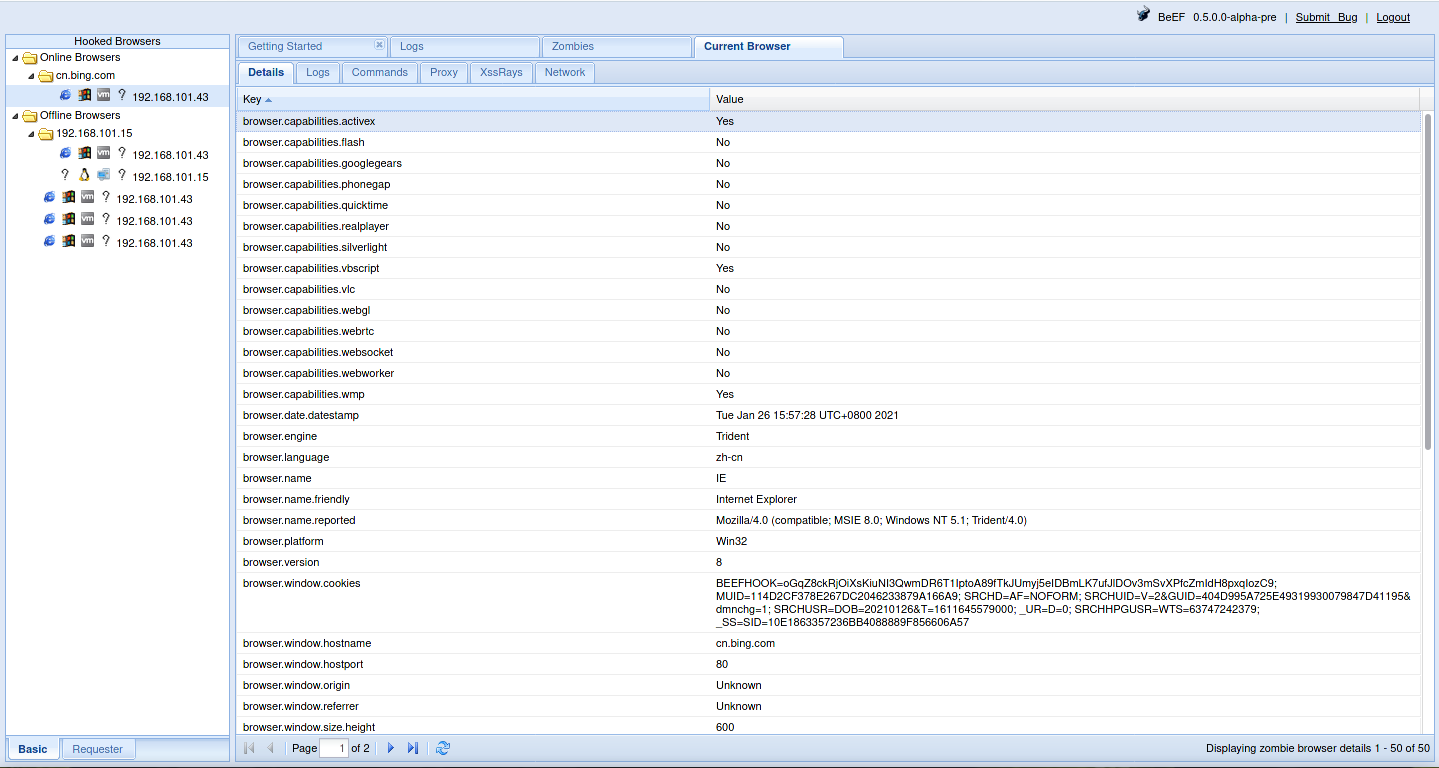Open the XssRays tab
This screenshot has width=1439, height=768.
(x=501, y=72)
